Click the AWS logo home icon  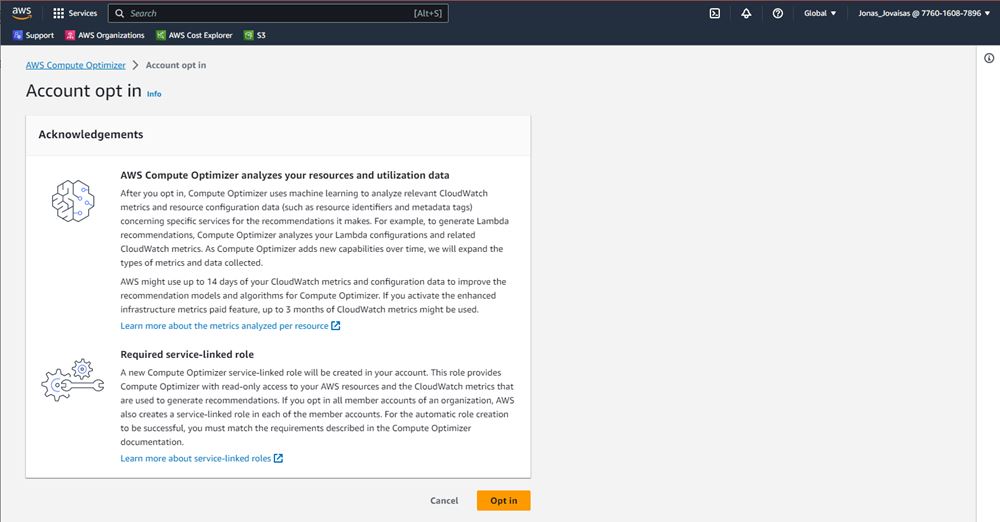click(22, 13)
